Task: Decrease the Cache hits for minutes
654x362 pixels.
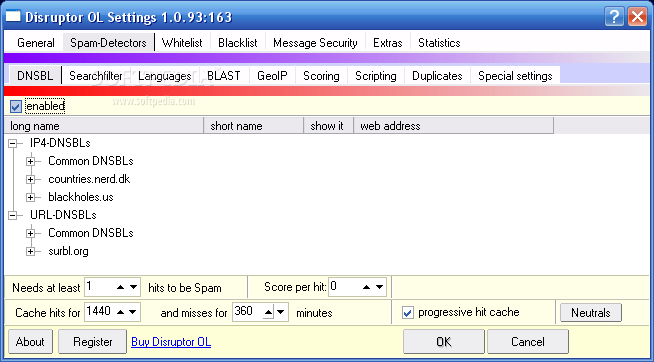Action: (133, 312)
